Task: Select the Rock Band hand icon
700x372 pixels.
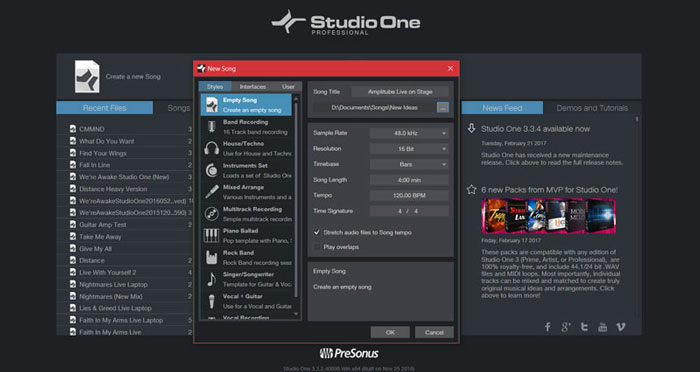Action: (211, 257)
